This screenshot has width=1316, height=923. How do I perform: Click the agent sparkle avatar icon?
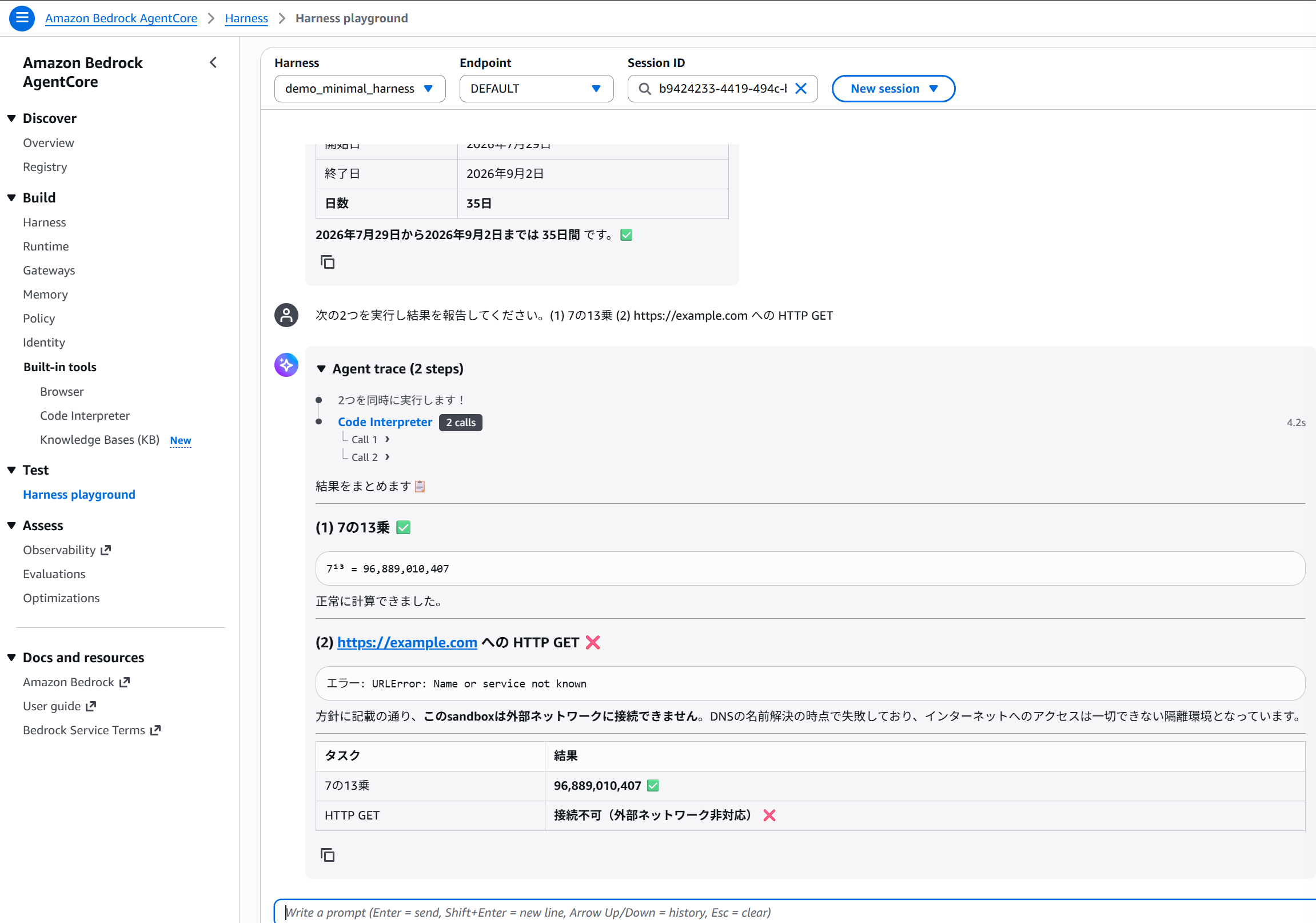pyautogui.click(x=286, y=365)
